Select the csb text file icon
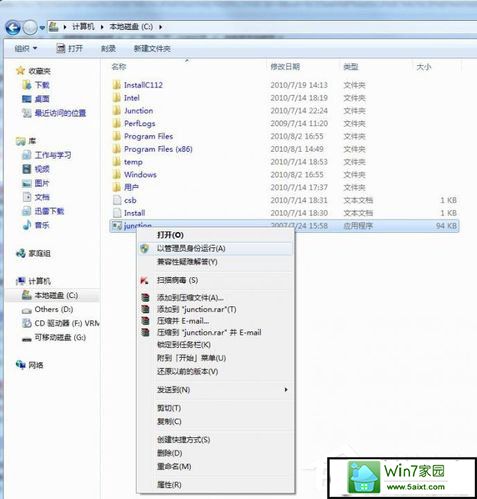The width and height of the screenshot is (477, 499). [117, 200]
